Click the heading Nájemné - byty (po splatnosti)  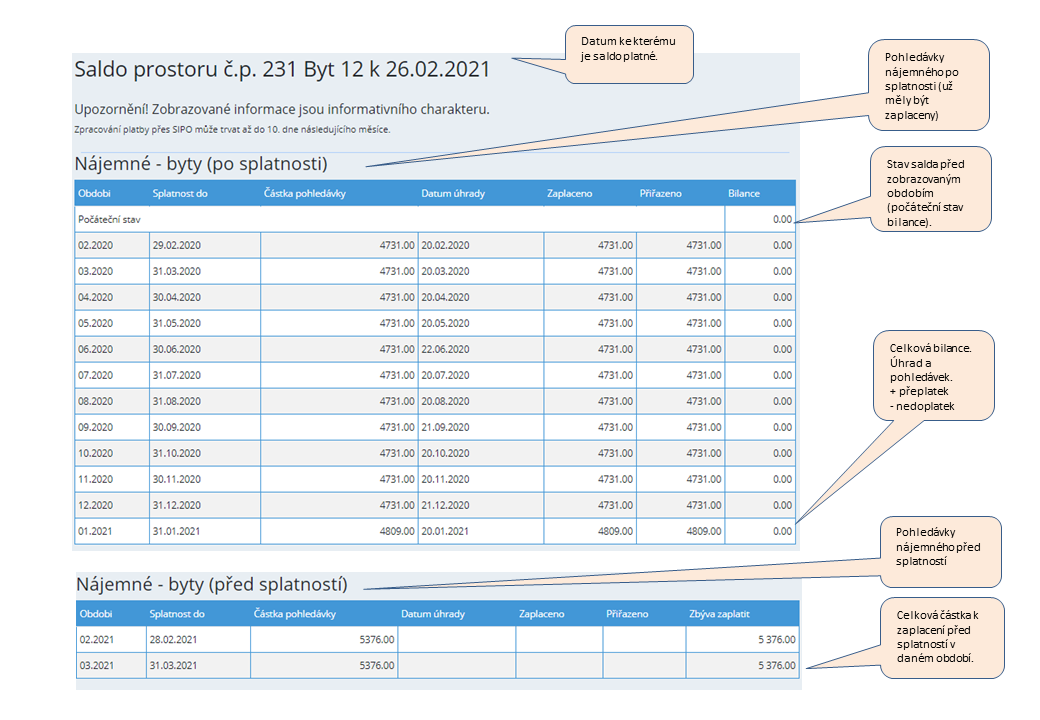pos(201,163)
